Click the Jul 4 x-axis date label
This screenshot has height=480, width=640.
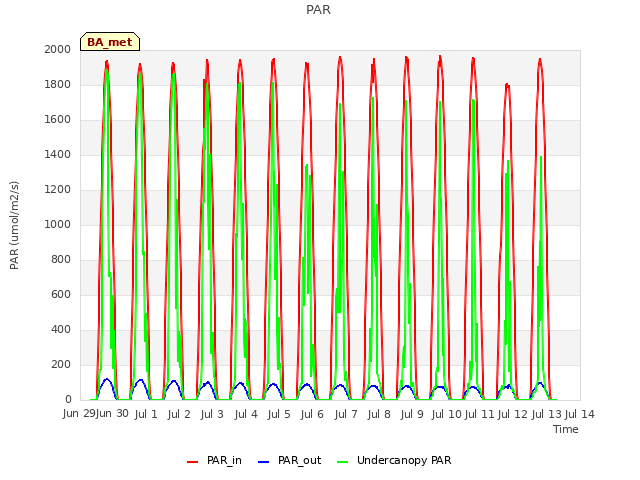tap(246, 414)
